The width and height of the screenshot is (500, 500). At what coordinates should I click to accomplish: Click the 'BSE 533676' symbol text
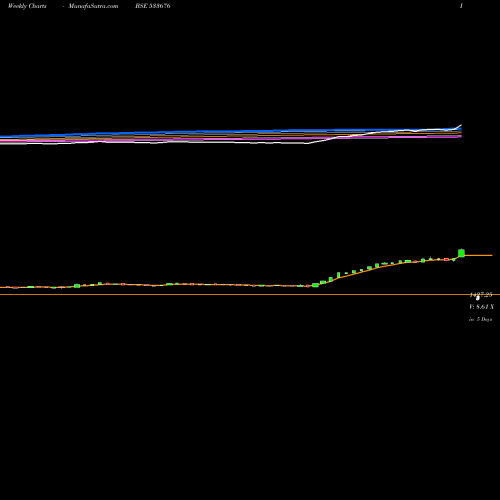coord(153,6)
